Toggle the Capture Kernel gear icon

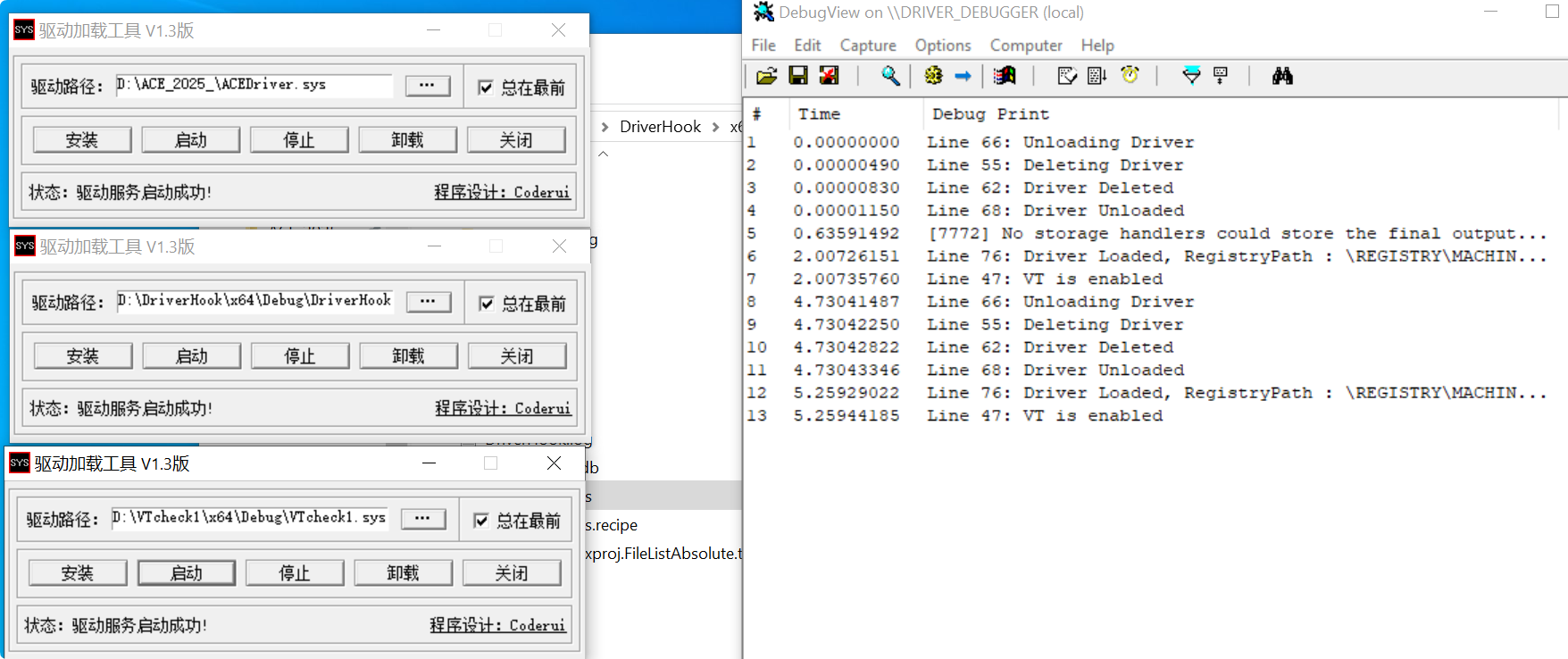click(933, 76)
